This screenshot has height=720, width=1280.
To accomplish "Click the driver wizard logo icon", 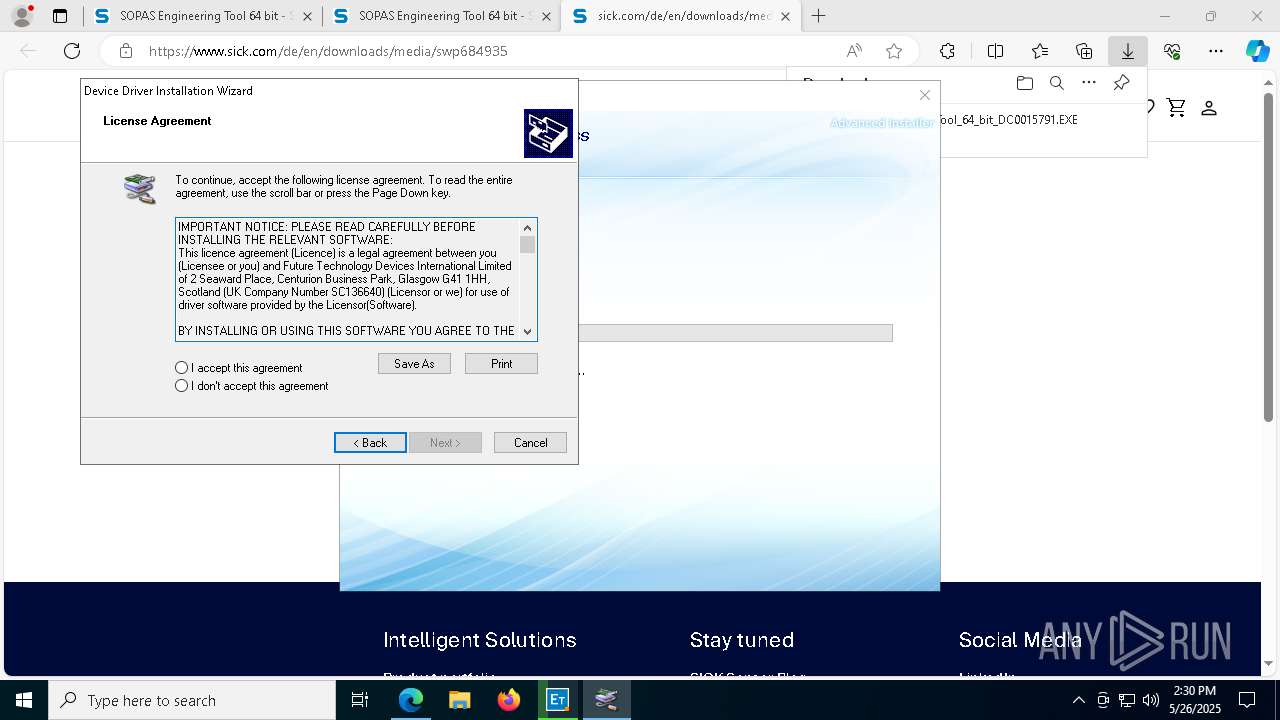I will [x=548, y=133].
